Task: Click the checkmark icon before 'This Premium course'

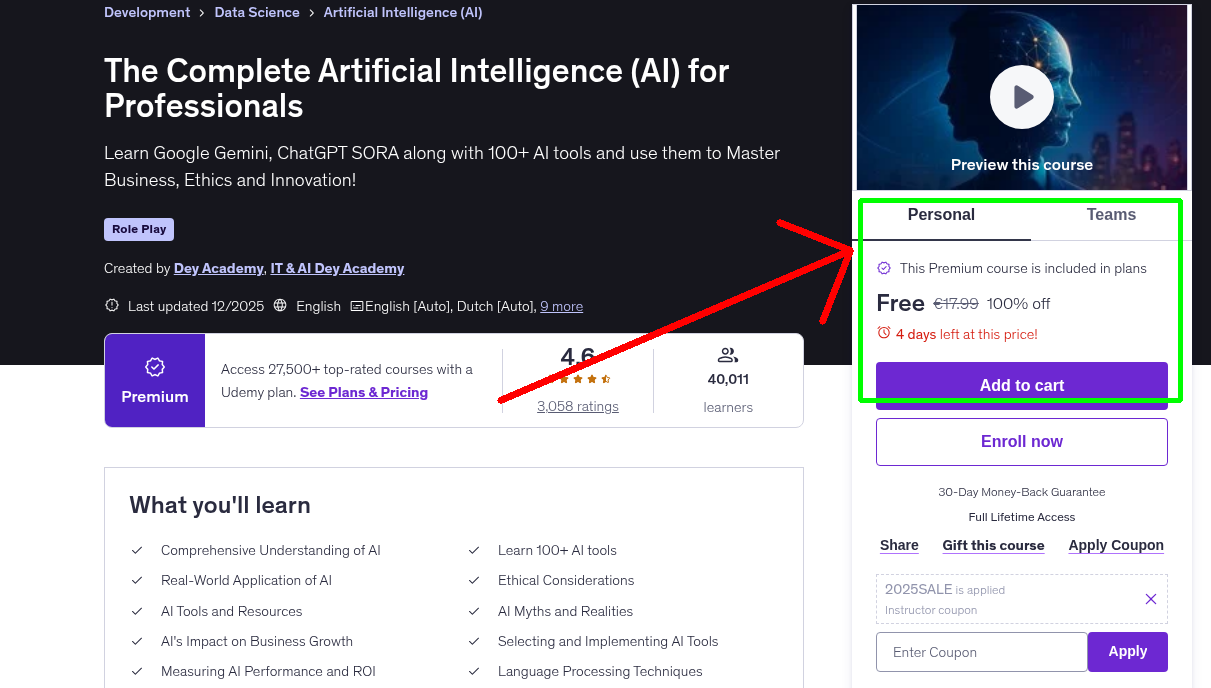Action: click(x=884, y=268)
